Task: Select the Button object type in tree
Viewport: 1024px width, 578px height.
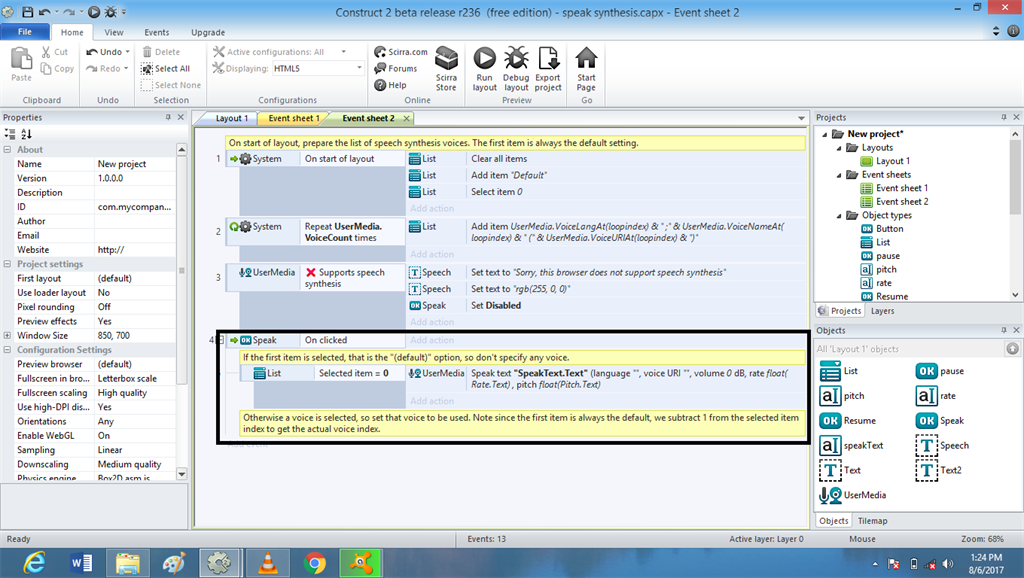Action: pos(882,229)
